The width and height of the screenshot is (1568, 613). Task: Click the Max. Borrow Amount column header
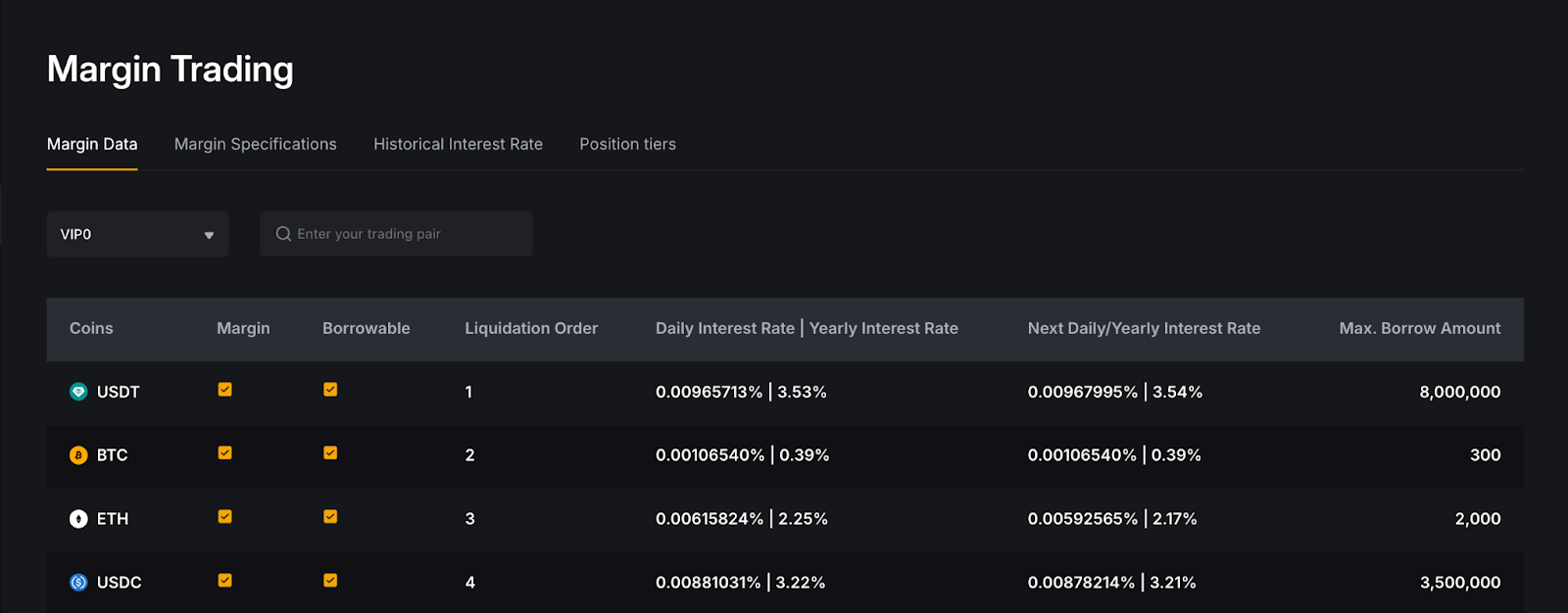click(1419, 329)
